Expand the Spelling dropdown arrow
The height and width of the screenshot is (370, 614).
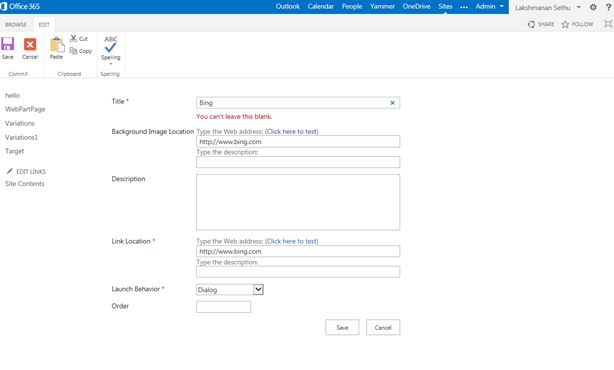110,64
